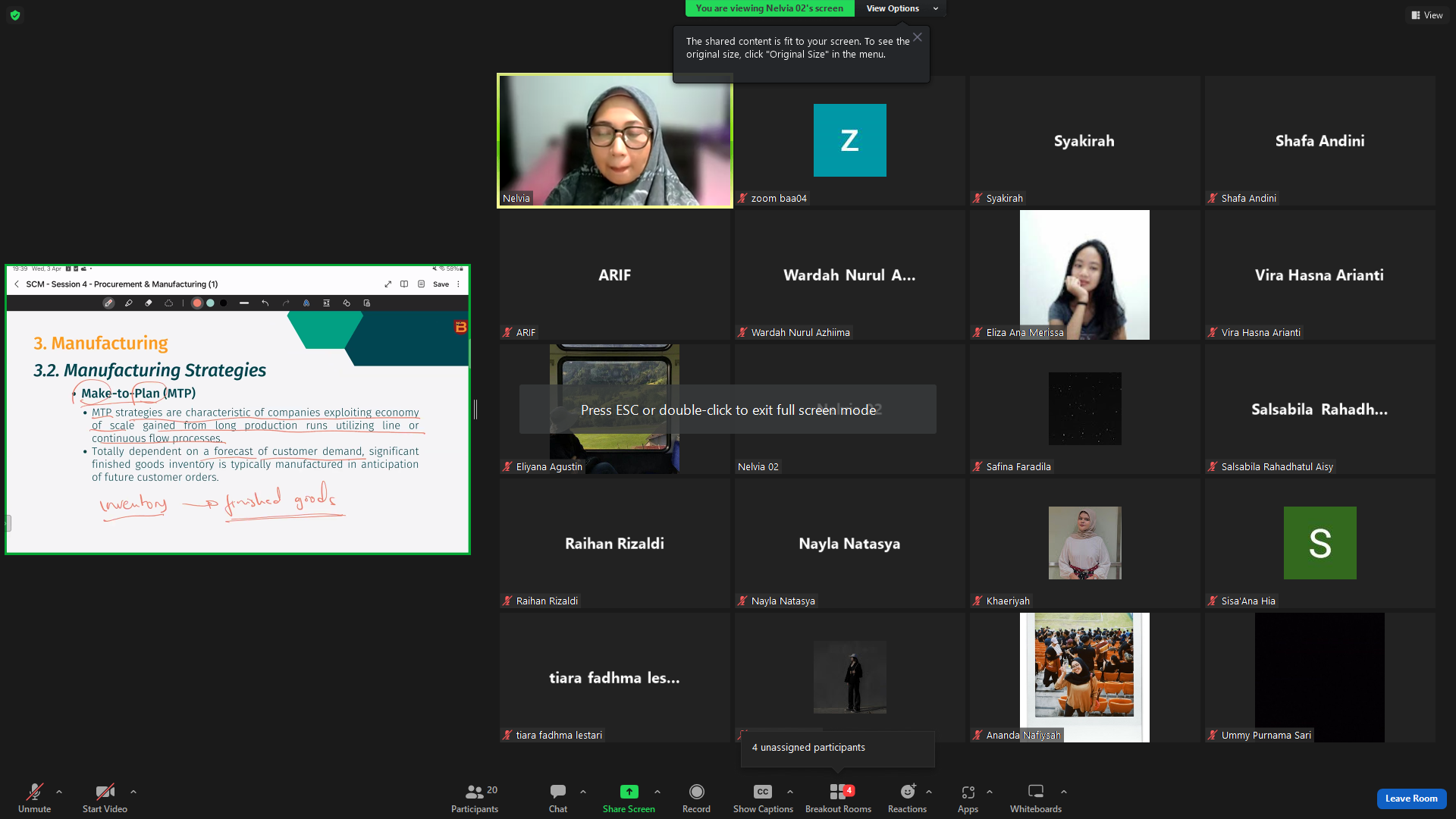Close the shared content size tooltip

tap(918, 37)
